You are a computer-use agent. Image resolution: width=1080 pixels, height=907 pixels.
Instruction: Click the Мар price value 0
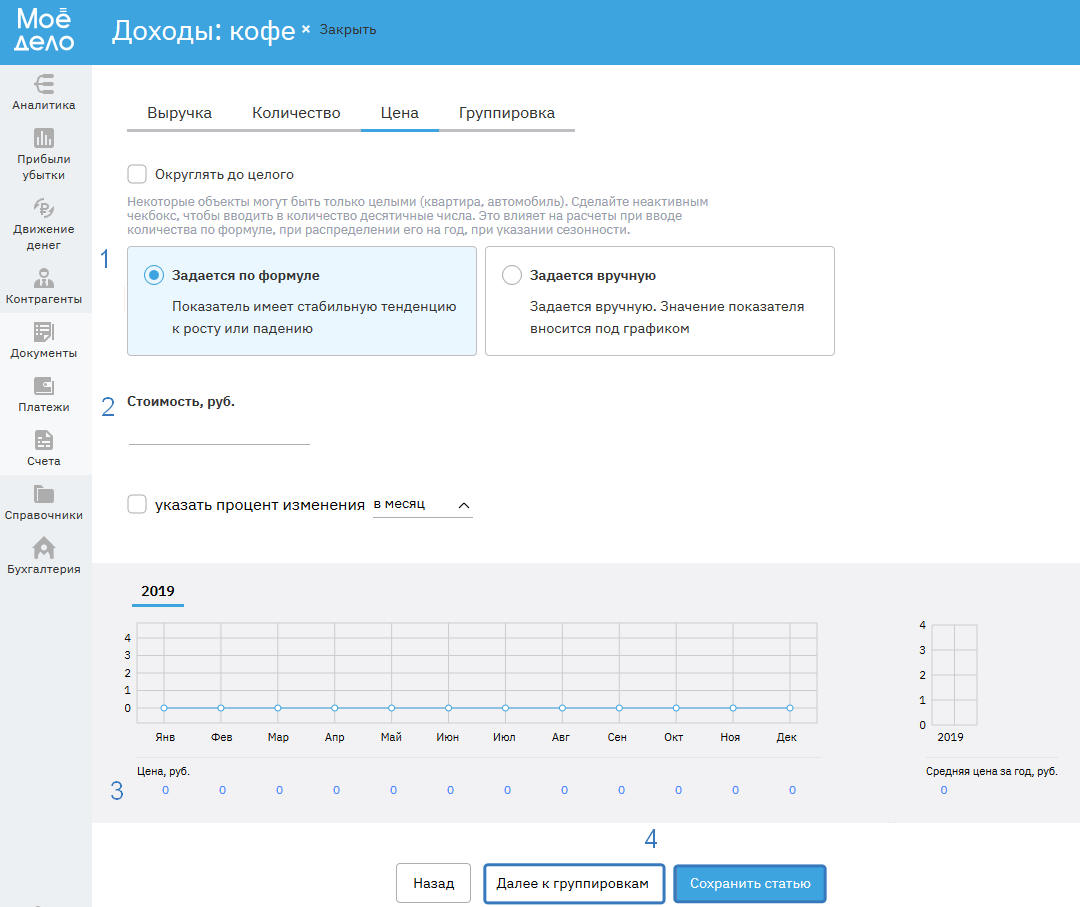(x=280, y=790)
